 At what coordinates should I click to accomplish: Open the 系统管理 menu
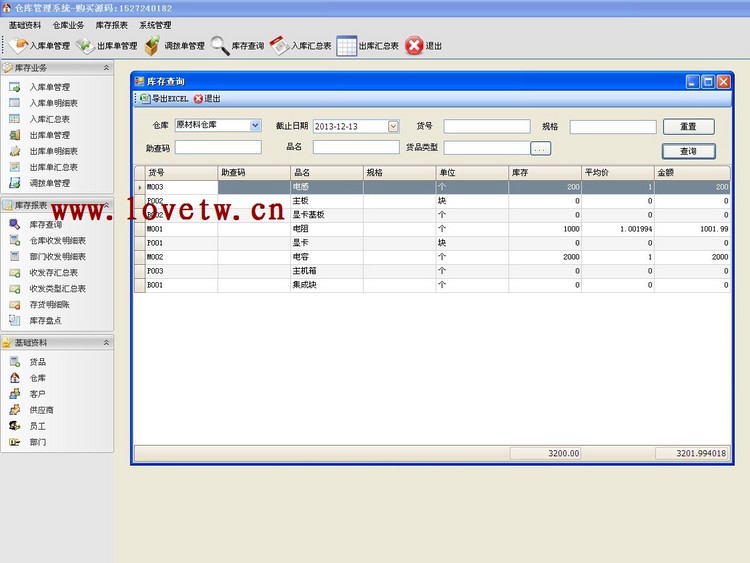point(155,25)
